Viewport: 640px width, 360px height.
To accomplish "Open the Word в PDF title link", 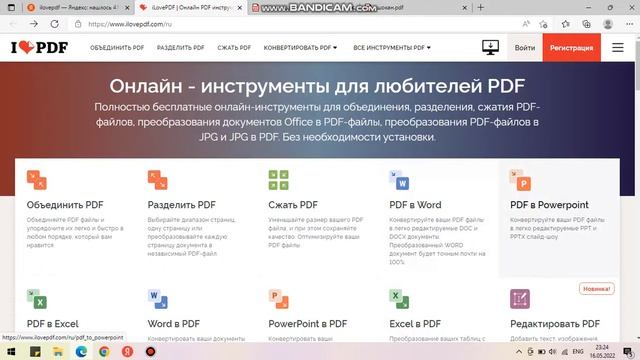I will (173, 324).
